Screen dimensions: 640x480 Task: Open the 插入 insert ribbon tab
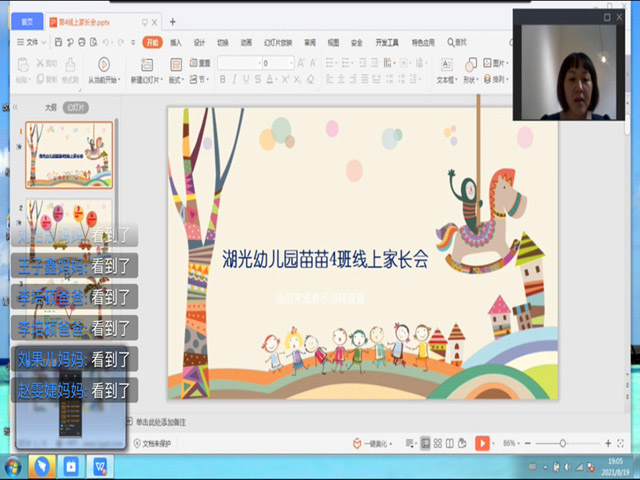(x=176, y=42)
